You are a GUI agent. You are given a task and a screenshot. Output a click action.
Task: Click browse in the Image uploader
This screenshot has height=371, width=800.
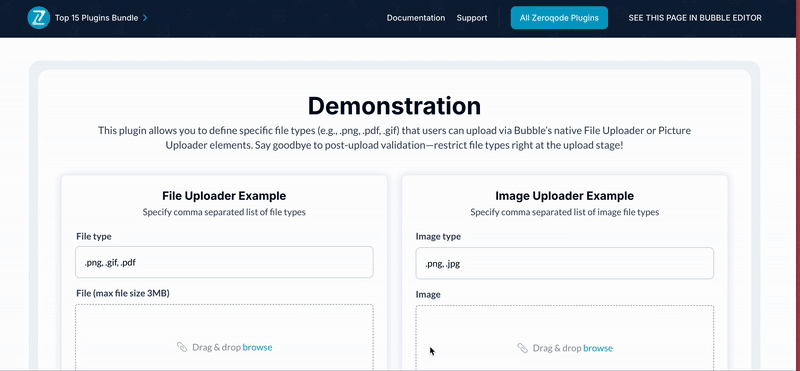[x=598, y=348]
